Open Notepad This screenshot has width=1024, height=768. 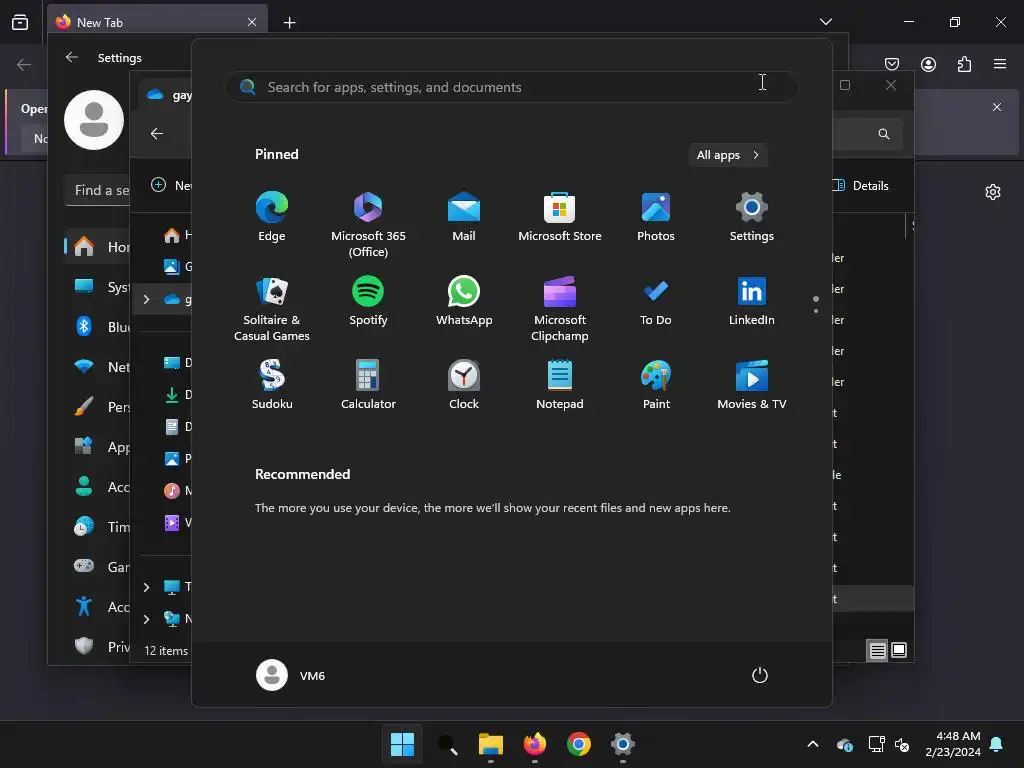[x=560, y=385]
